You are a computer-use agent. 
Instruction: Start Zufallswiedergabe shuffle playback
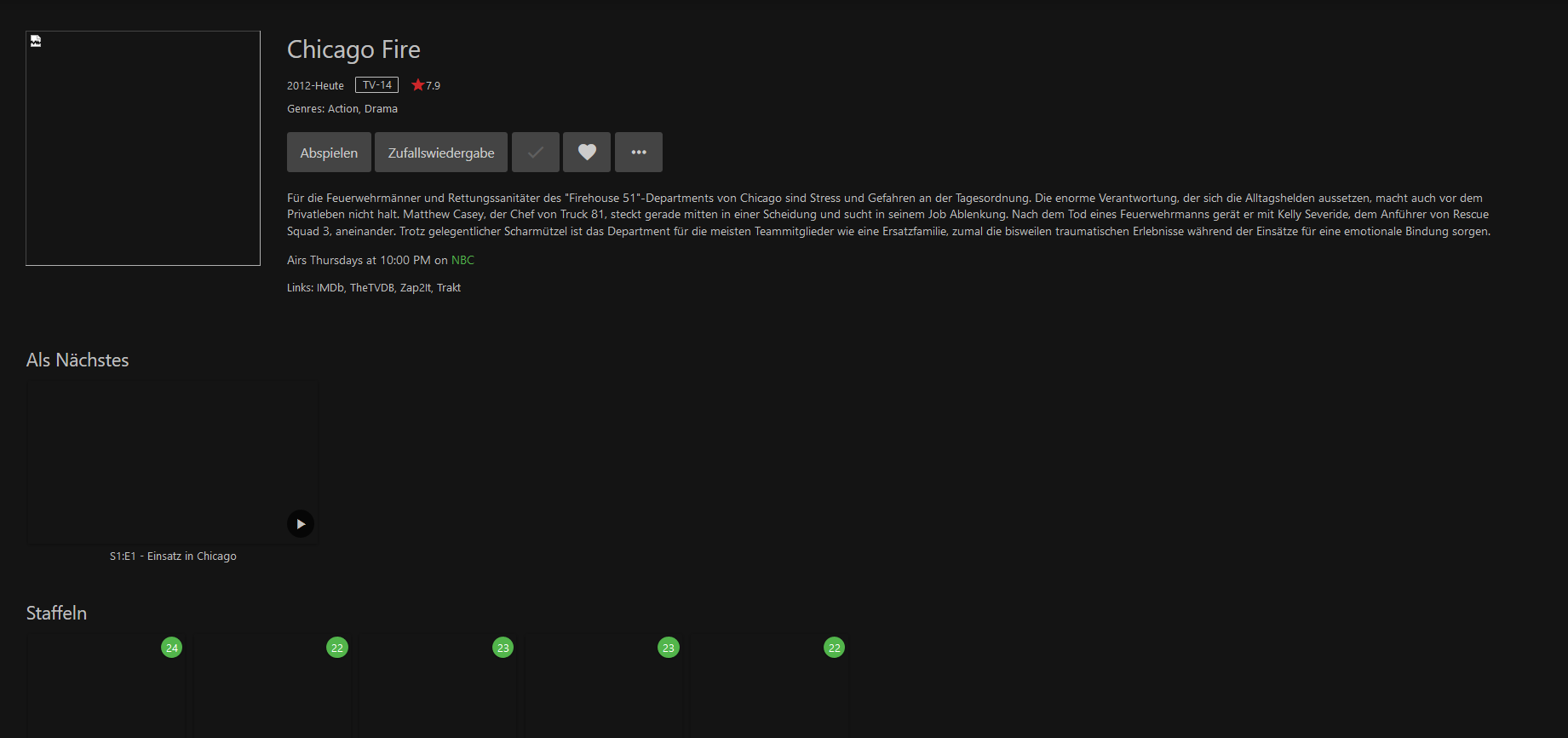pos(441,153)
